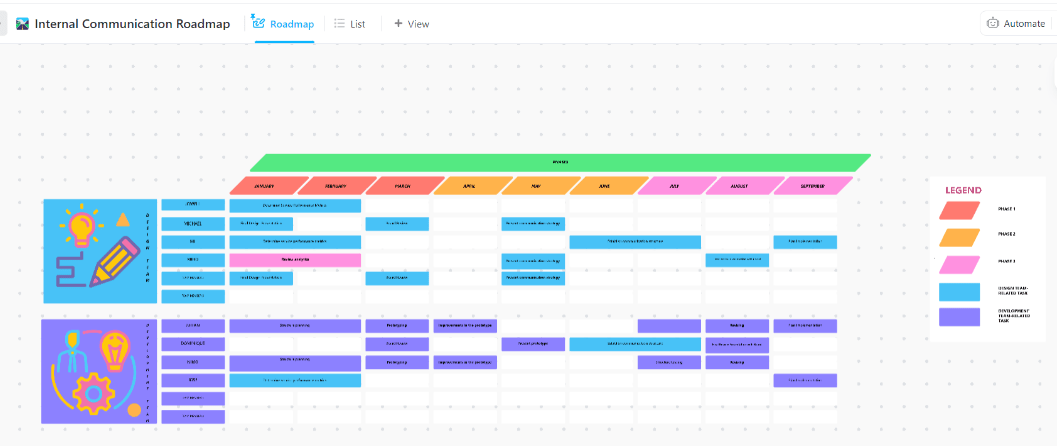Click the Automate robot icon

992,23
